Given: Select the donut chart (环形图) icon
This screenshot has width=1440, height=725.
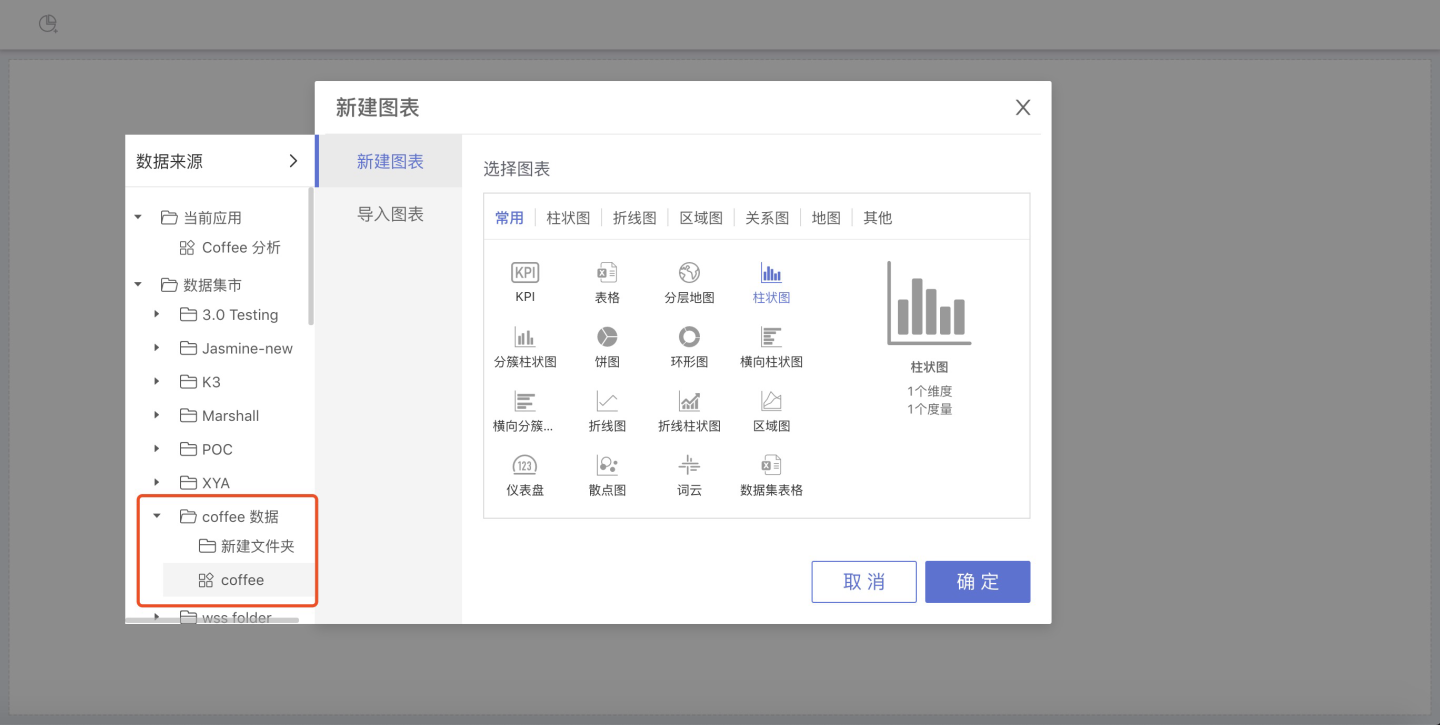Looking at the screenshot, I should pyautogui.click(x=689, y=337).
